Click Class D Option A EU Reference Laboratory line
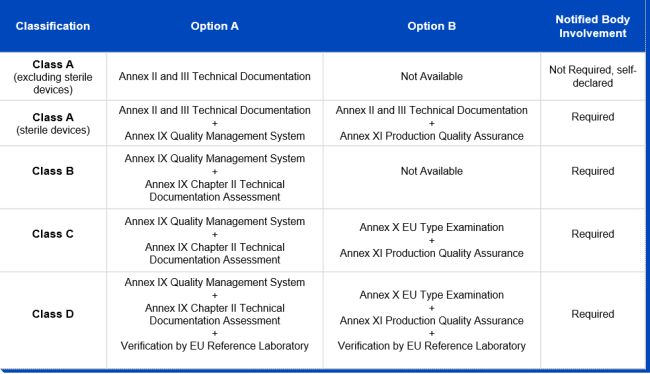650x374 pixels. [214, 346]
